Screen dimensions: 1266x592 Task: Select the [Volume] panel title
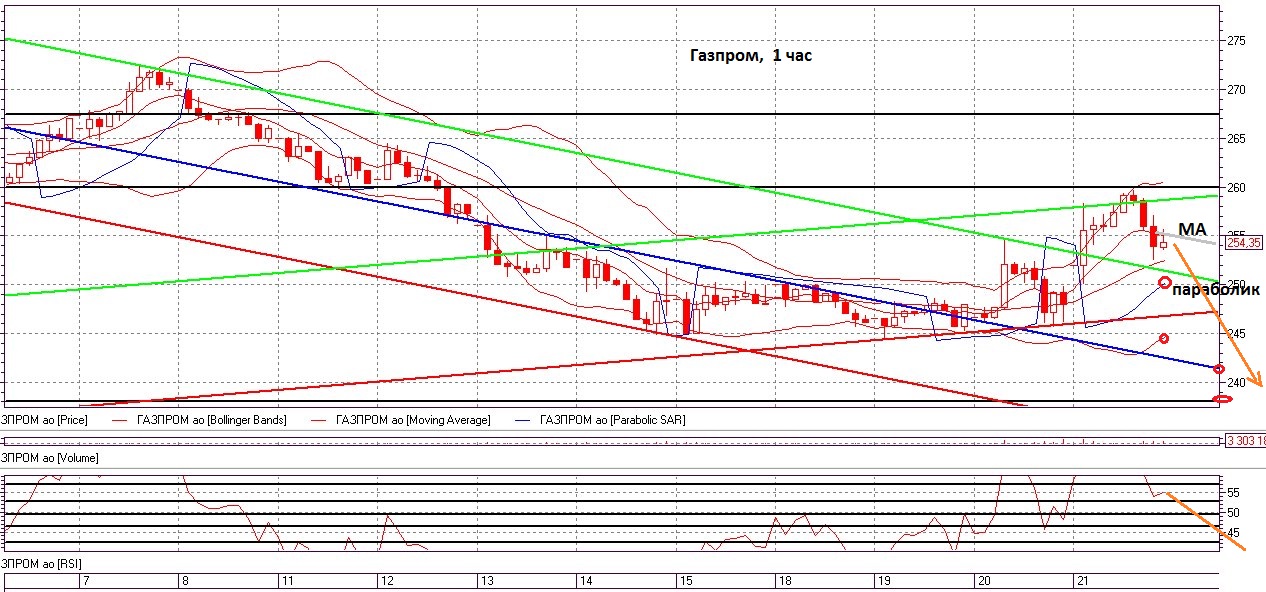tap(49, 457)
